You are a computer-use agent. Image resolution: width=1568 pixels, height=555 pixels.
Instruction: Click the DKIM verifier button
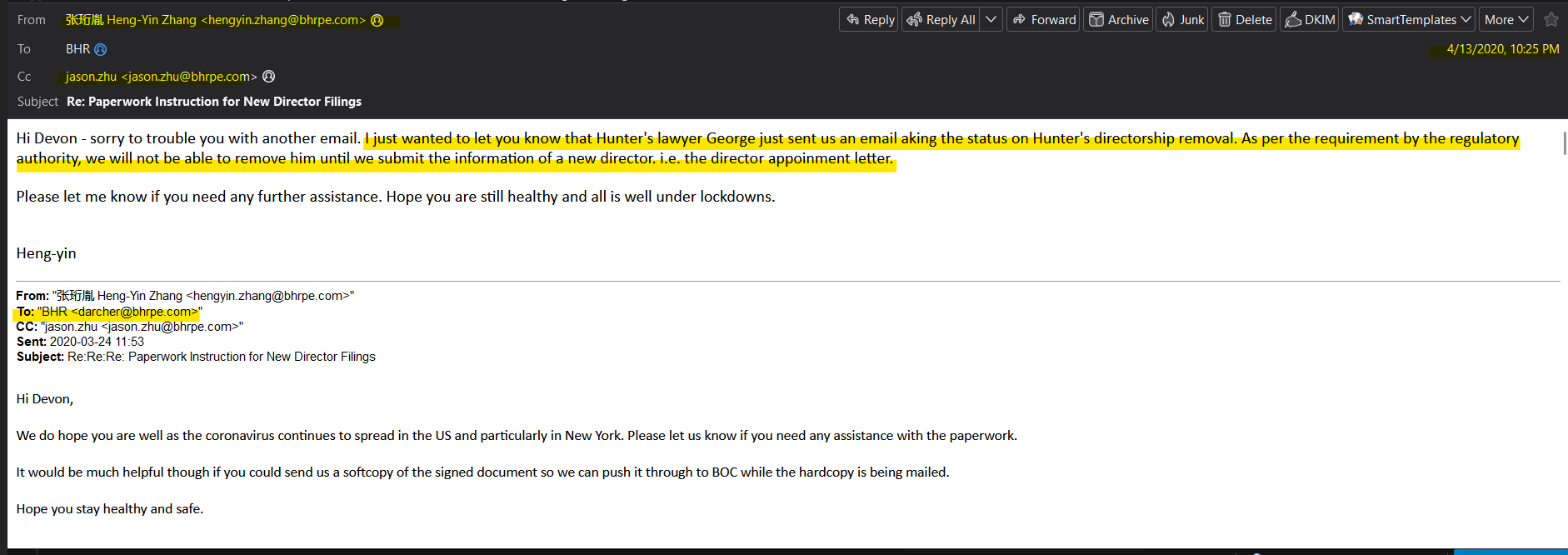[1310, 20]
